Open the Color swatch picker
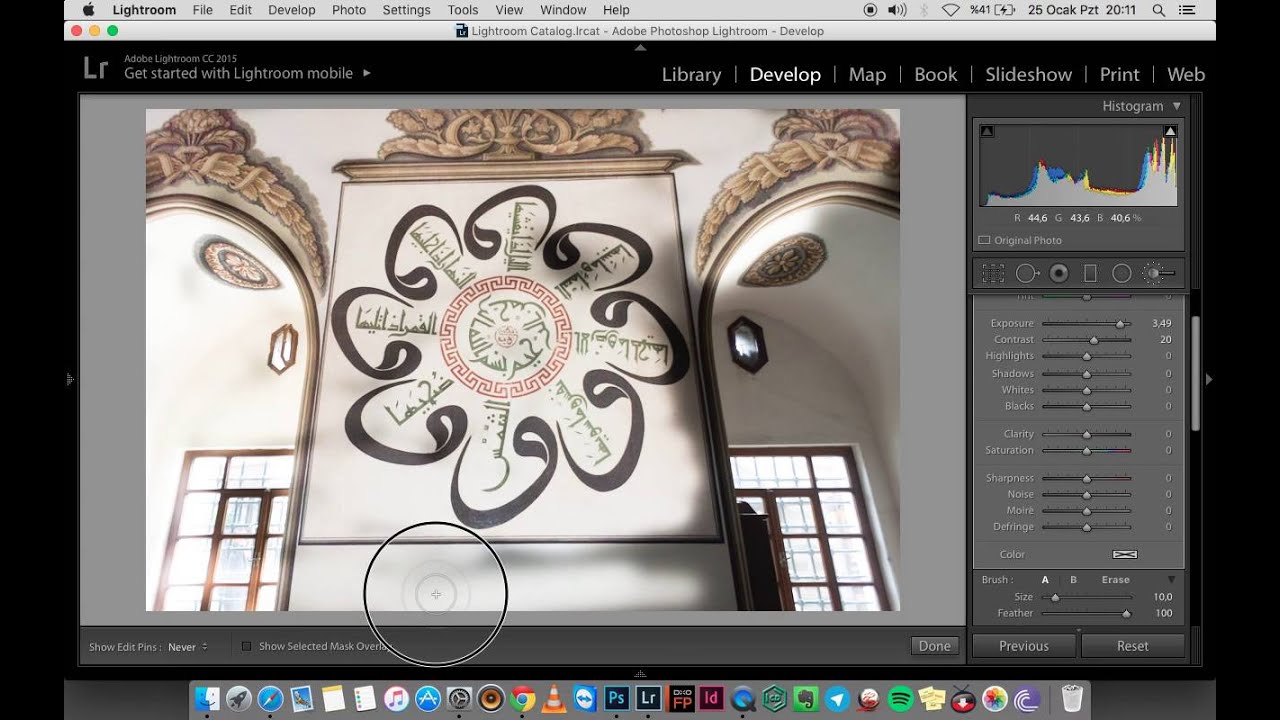1280x720 pixels. (1125, 554)
